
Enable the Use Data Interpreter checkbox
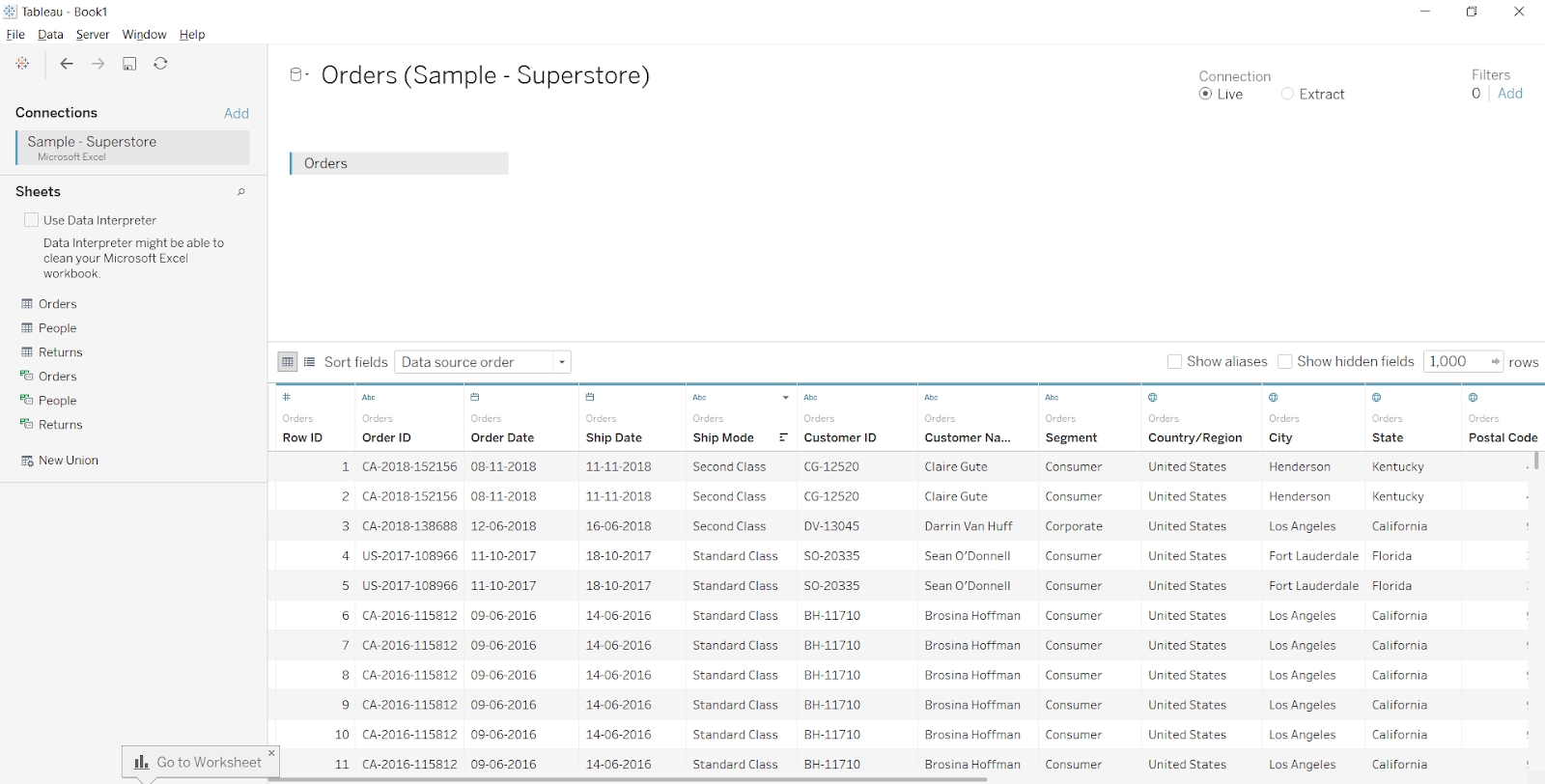click(x=31, y=220)
